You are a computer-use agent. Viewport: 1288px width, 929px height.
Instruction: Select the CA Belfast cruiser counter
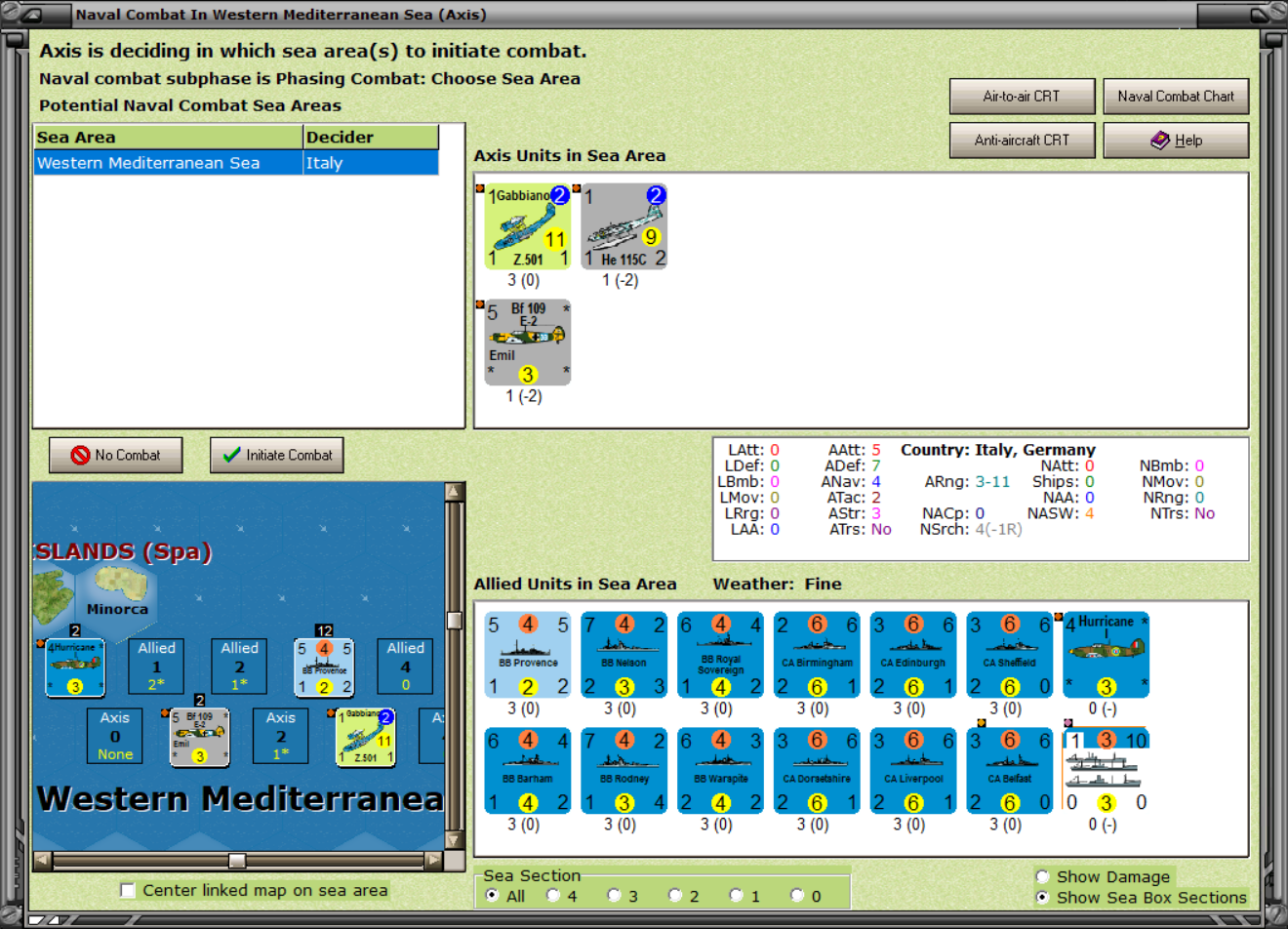coord(1010,771)
